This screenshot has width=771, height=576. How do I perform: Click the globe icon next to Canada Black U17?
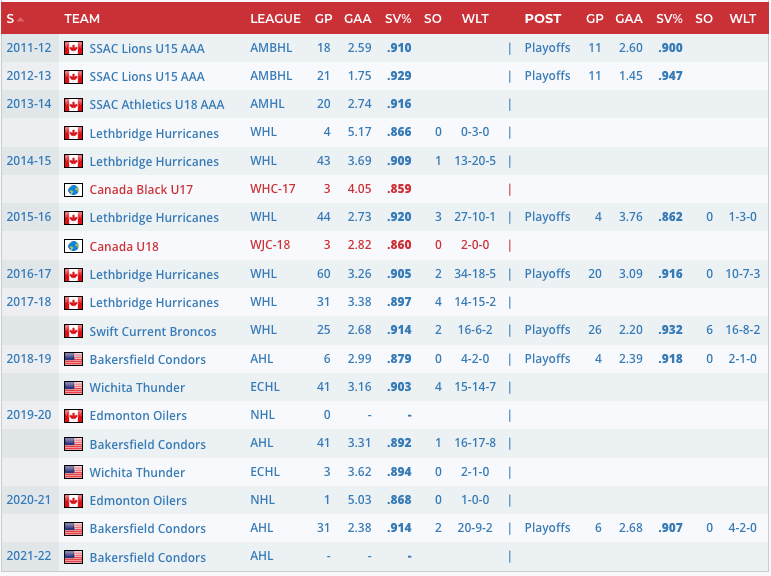coord(72,189)
